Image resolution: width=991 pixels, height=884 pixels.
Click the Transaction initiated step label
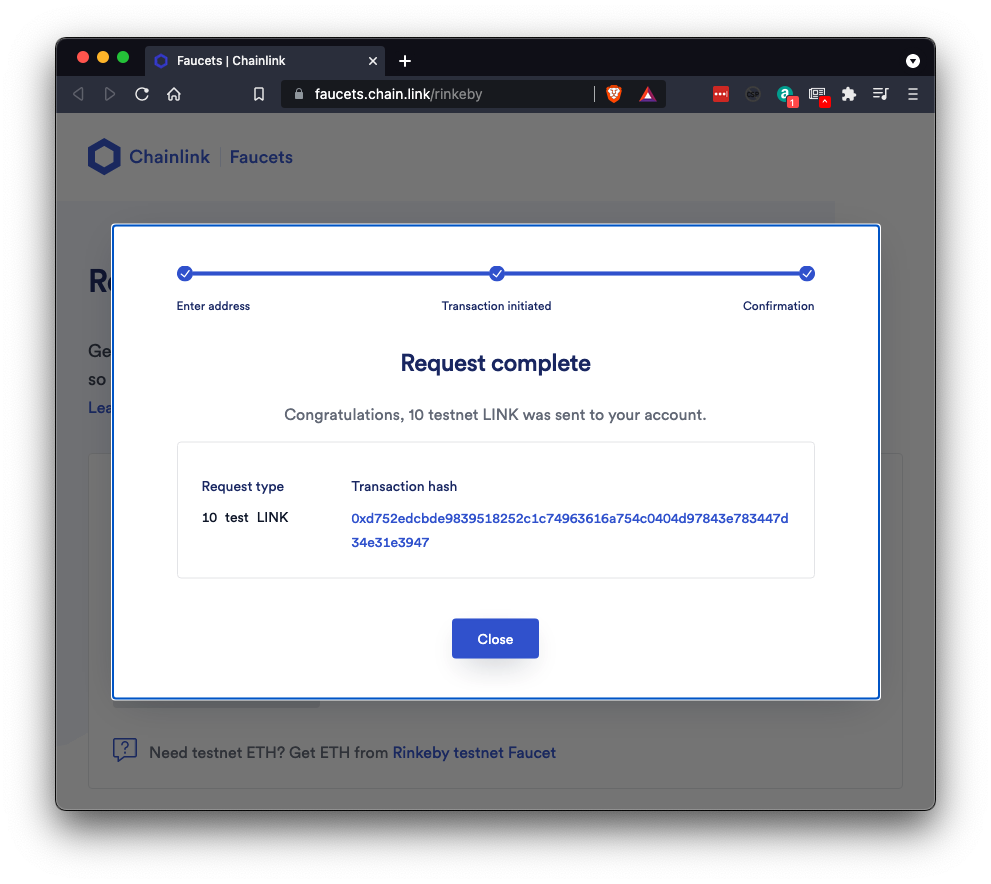pyautogui.click(x=496, y=306)
